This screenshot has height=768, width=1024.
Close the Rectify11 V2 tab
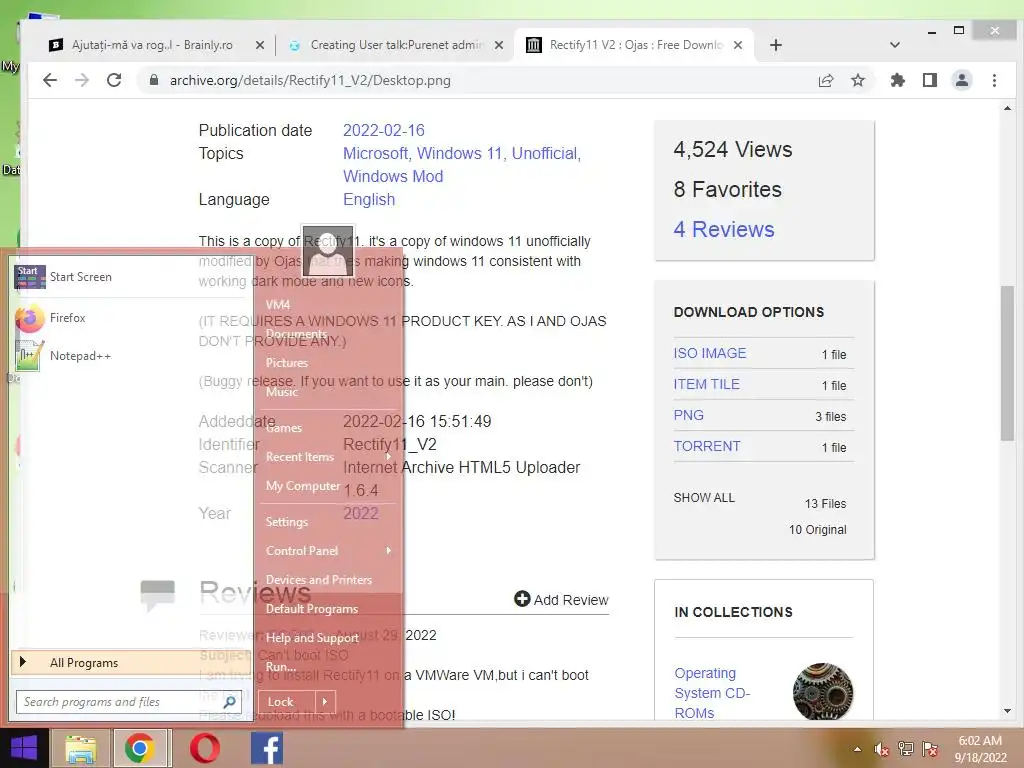(x=738, y=45)
